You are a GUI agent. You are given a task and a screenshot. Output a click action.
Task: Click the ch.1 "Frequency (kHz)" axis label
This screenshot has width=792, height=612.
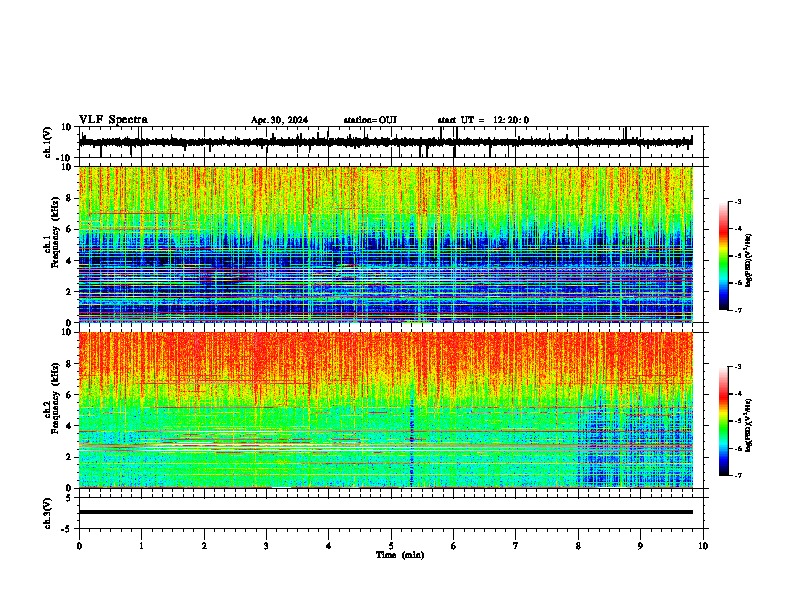[55, 232]
